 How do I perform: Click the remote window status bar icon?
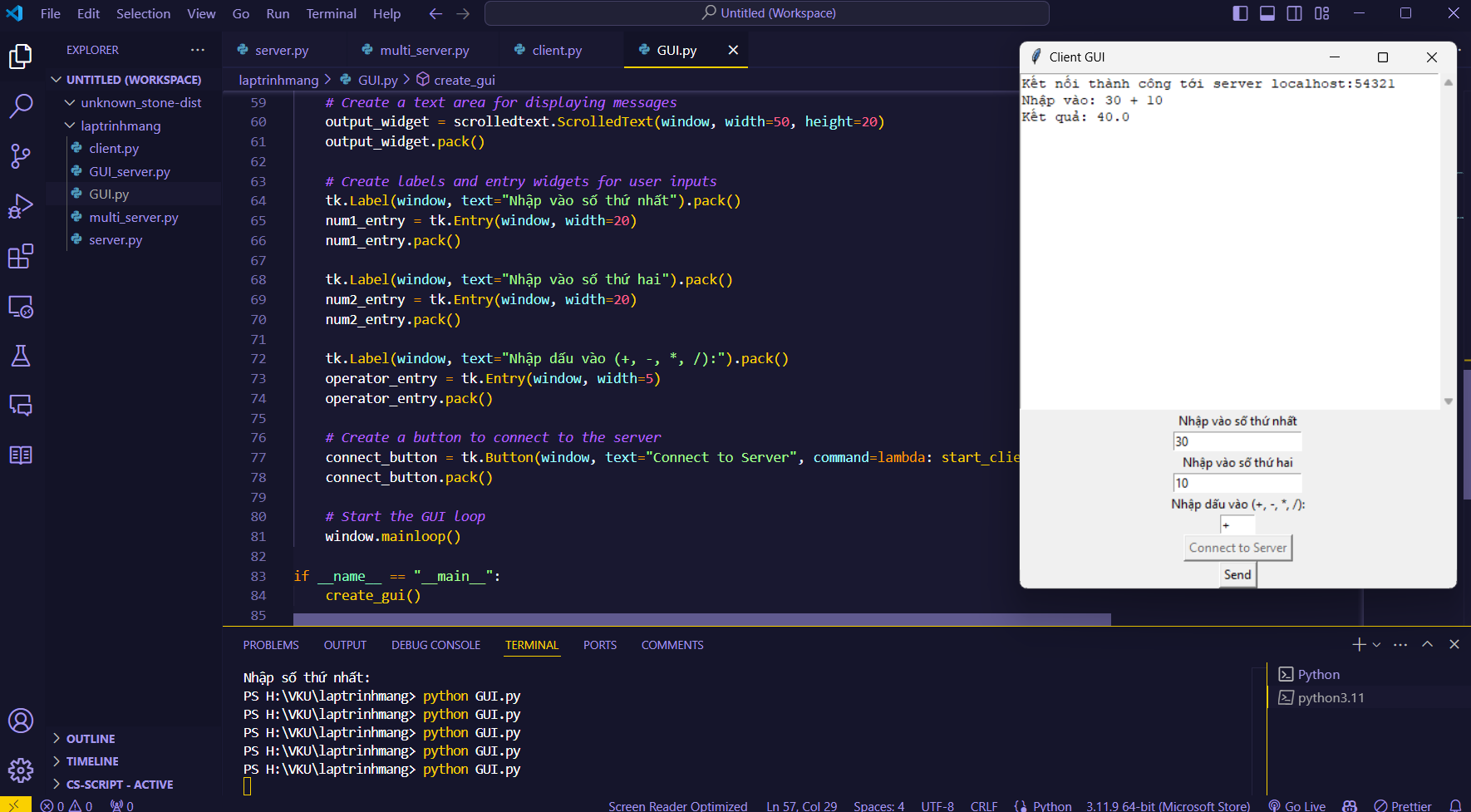pyautogui.click(x=15, y=805)
